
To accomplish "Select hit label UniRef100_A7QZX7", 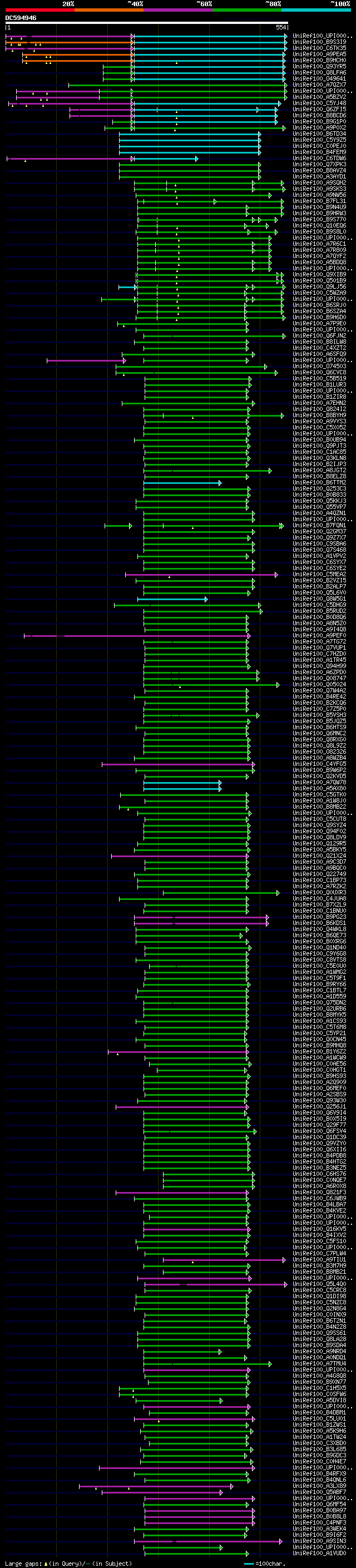I will click(319, 85).
